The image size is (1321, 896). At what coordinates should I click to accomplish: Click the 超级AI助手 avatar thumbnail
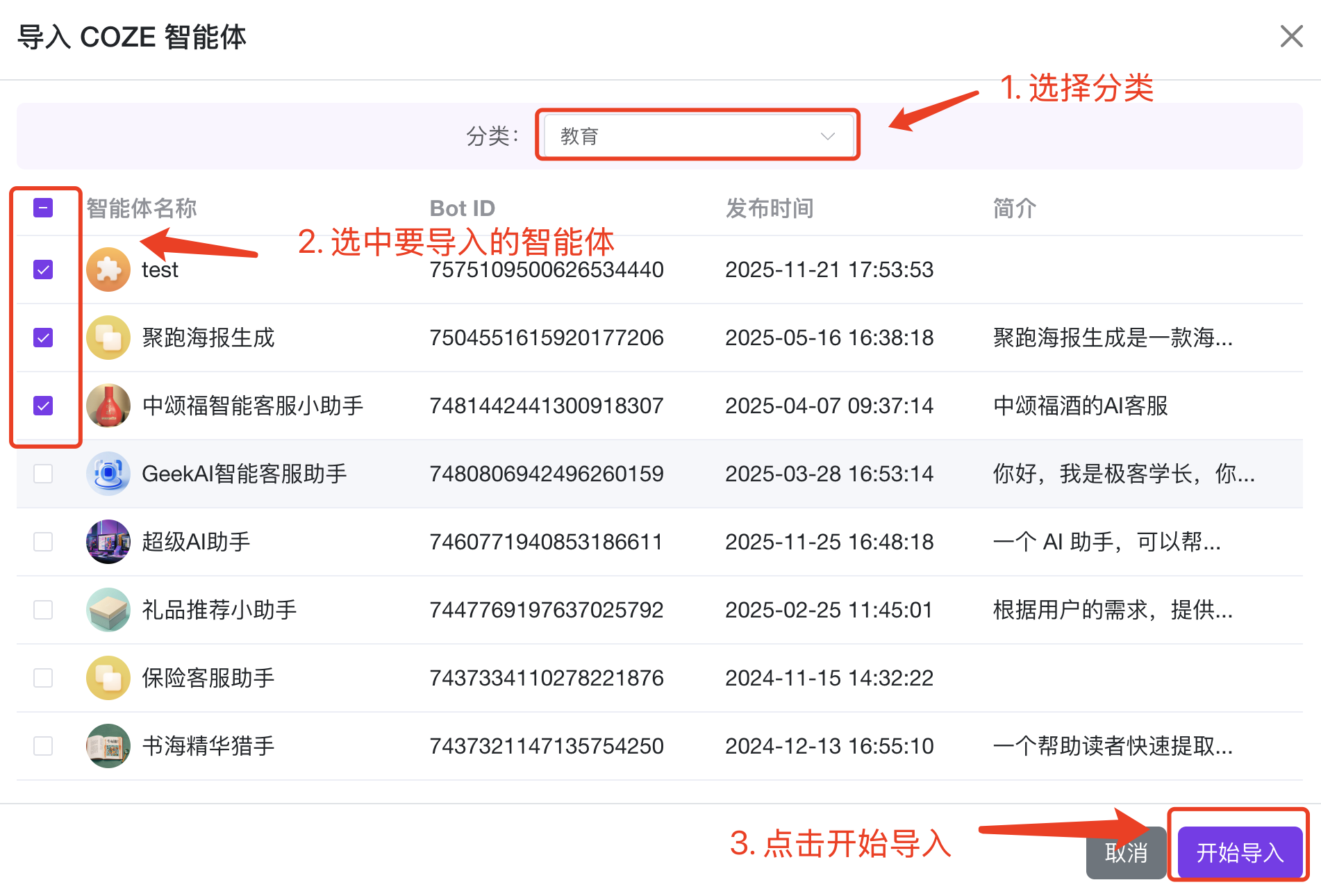(108, 542)
